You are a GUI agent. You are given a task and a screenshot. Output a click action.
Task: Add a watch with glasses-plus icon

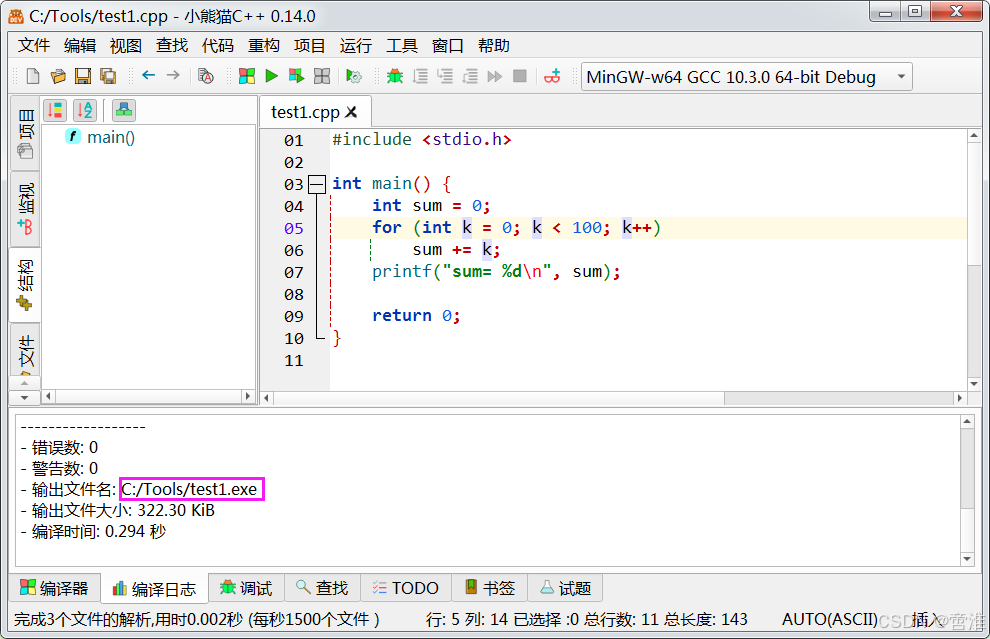[552, 76]
